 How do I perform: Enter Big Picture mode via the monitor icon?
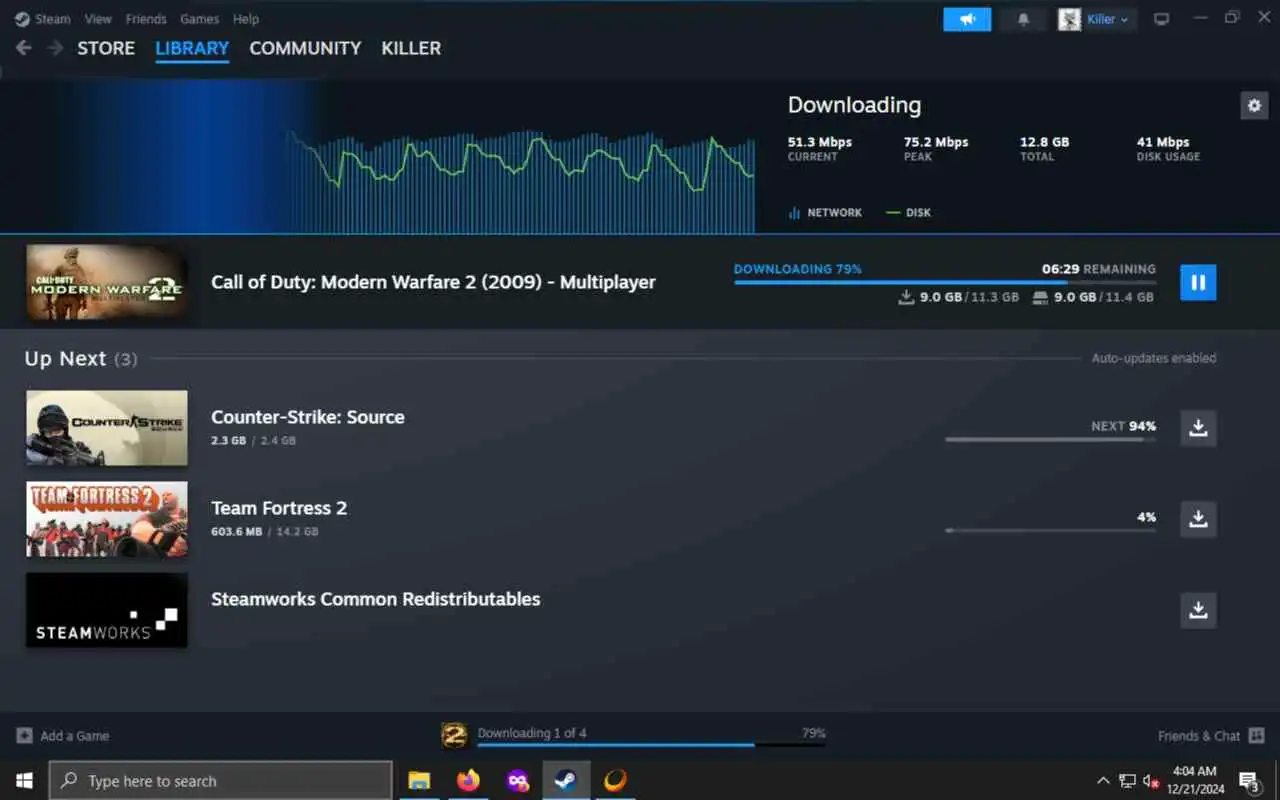1161,19
